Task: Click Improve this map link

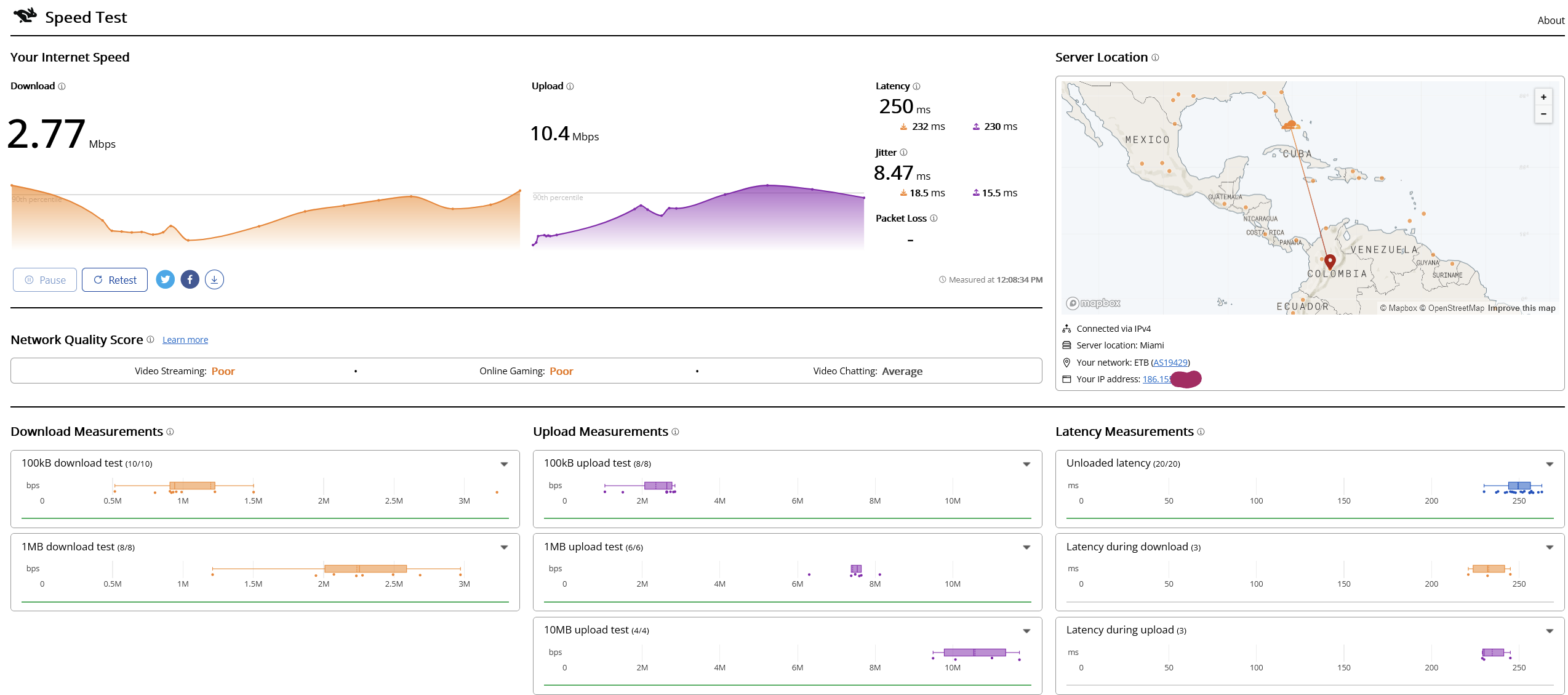Action: click(x=1521, y=308)
